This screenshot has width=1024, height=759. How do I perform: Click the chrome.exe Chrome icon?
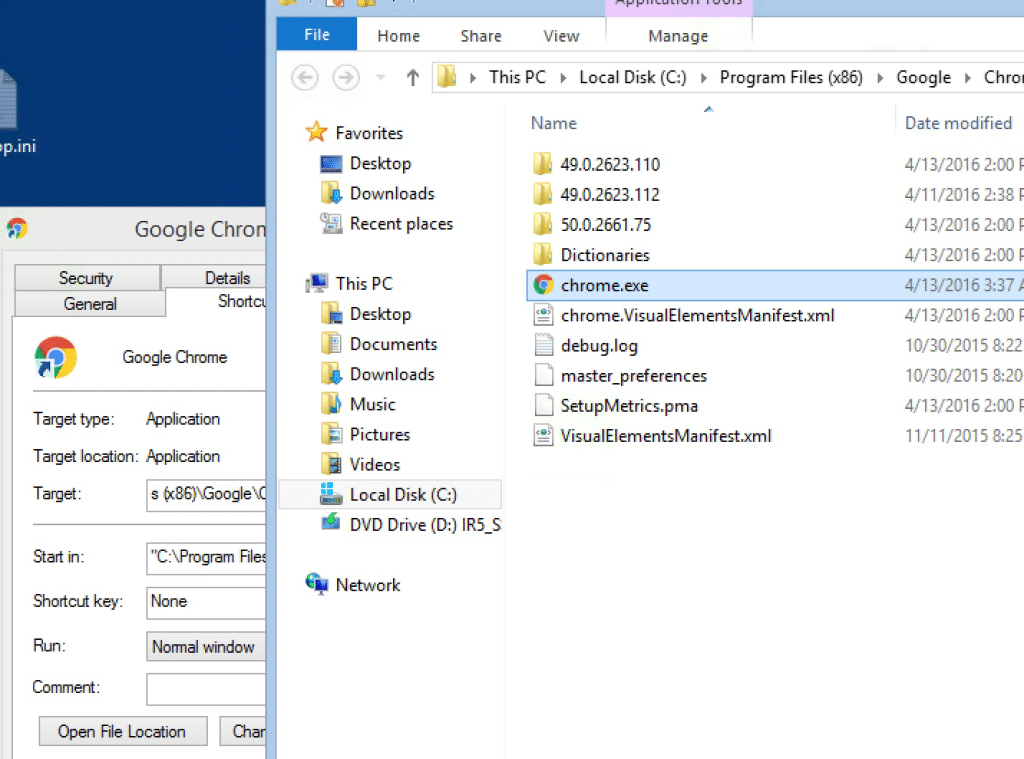point(543,285)
